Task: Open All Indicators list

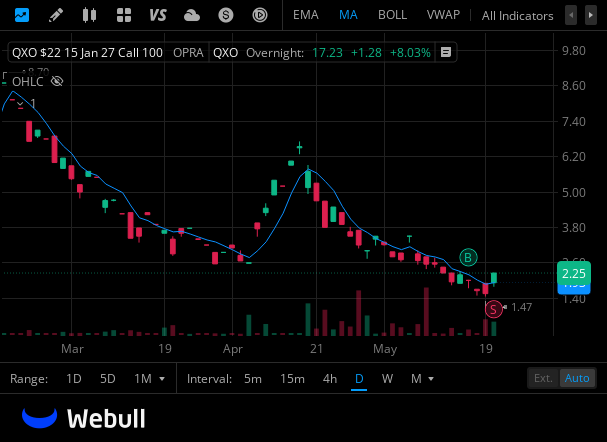Action: coord(517,16)
